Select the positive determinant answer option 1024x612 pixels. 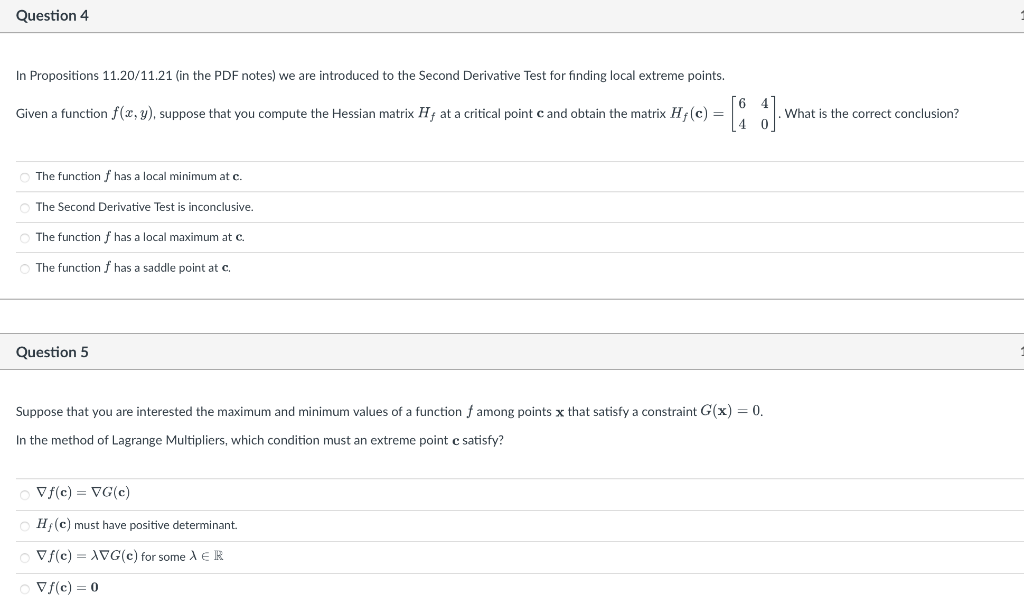click(x=24, y=524)
